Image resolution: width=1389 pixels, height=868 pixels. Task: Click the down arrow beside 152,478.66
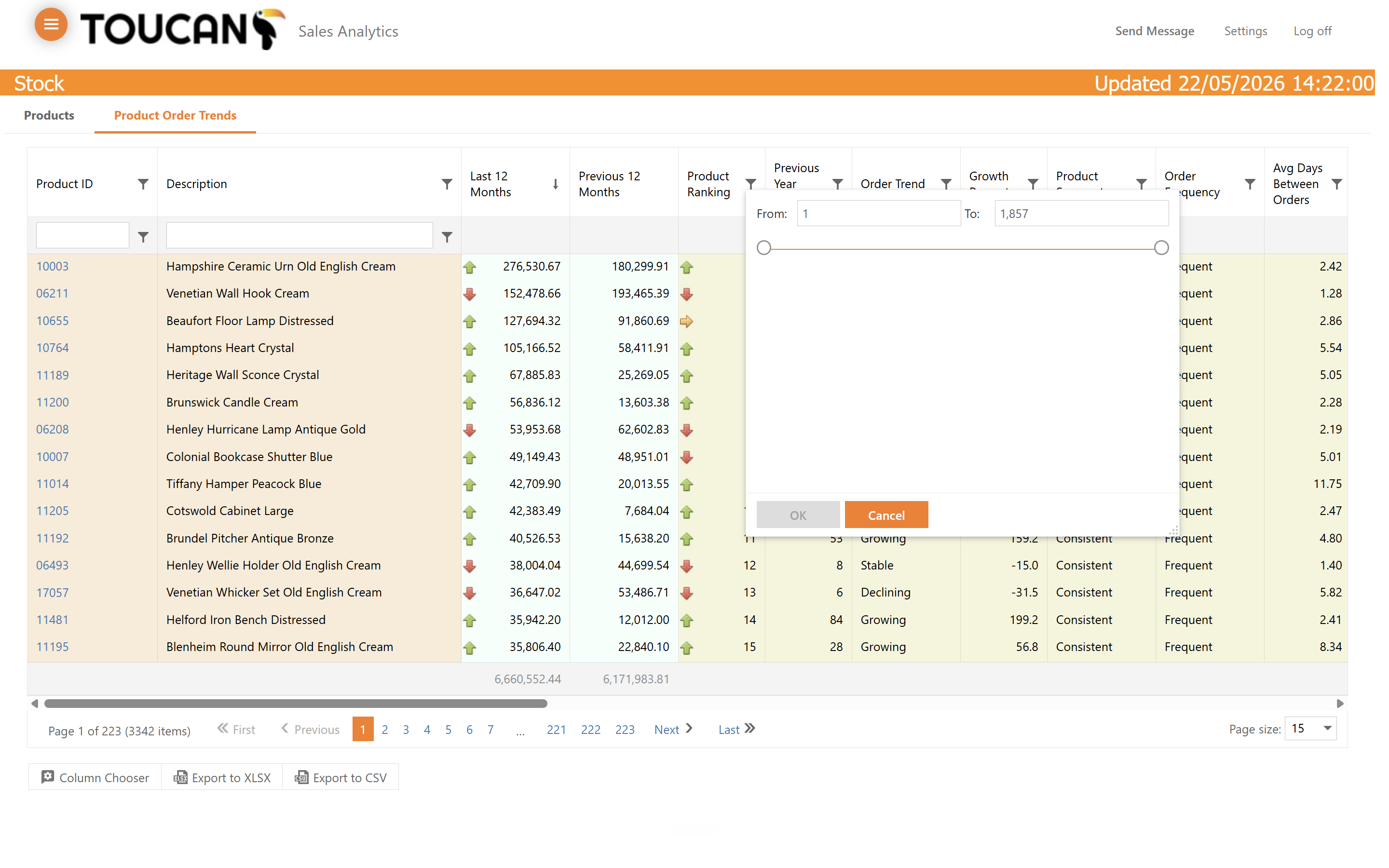click(470, 294)
